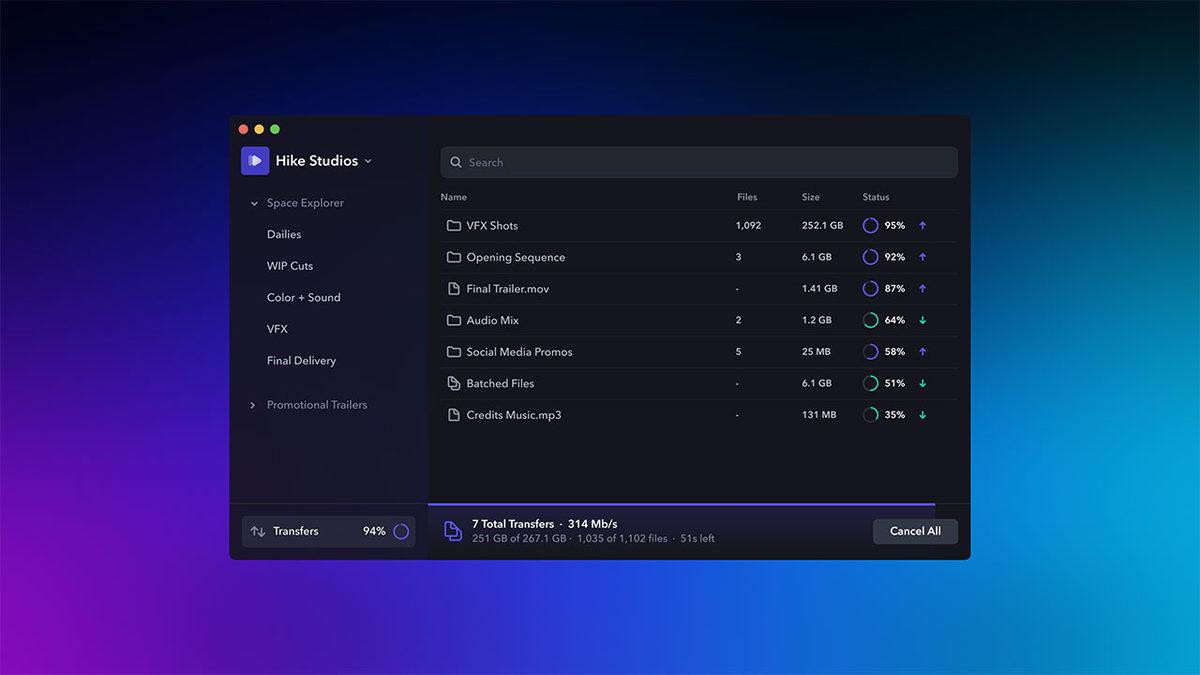Click the transfer arrows icon beside Transfers
Screen dimensions: 1200x675
258,531
